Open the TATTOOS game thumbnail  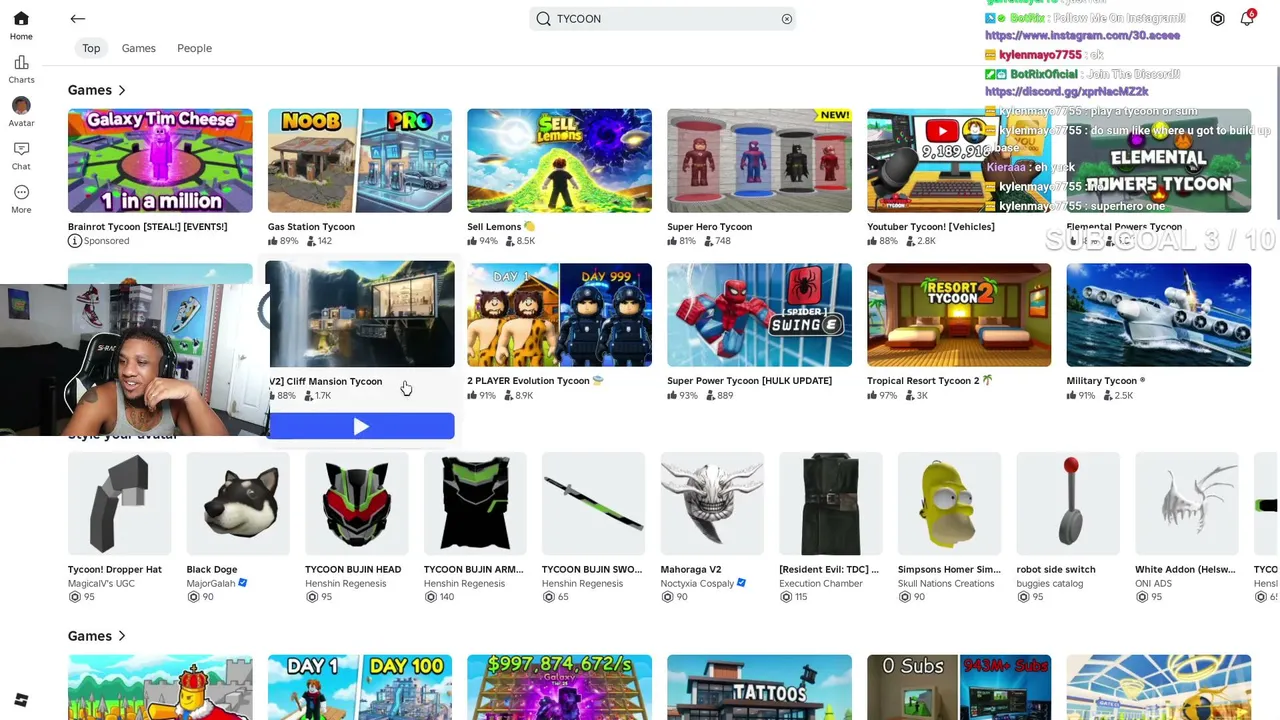click(759, 687)
